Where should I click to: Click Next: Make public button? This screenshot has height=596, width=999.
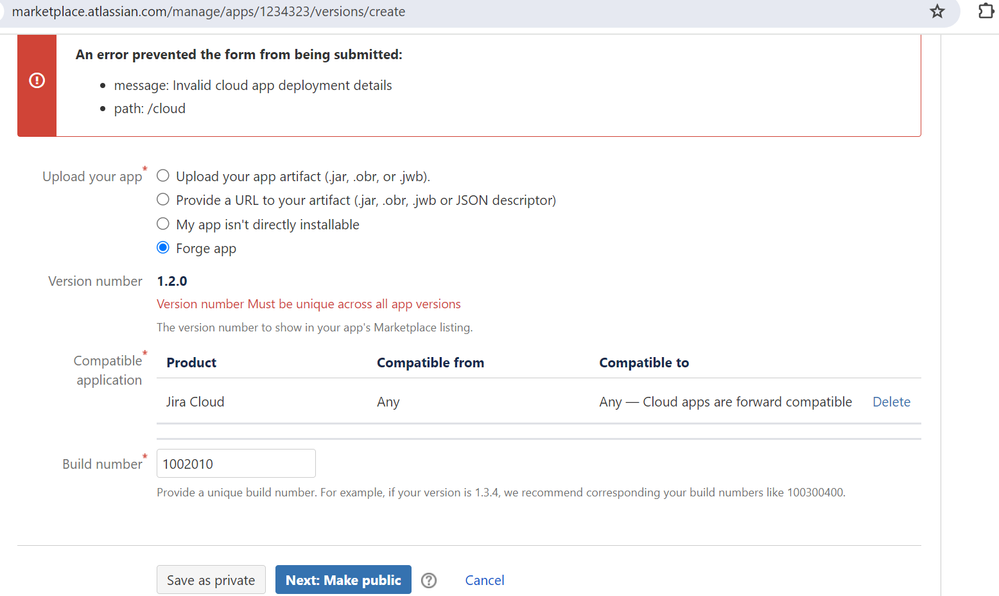coord(343,580)
